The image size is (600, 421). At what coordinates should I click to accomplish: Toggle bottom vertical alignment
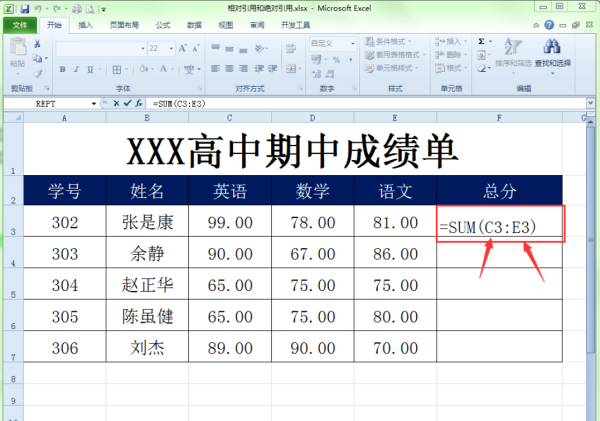(x=243, y=49)
